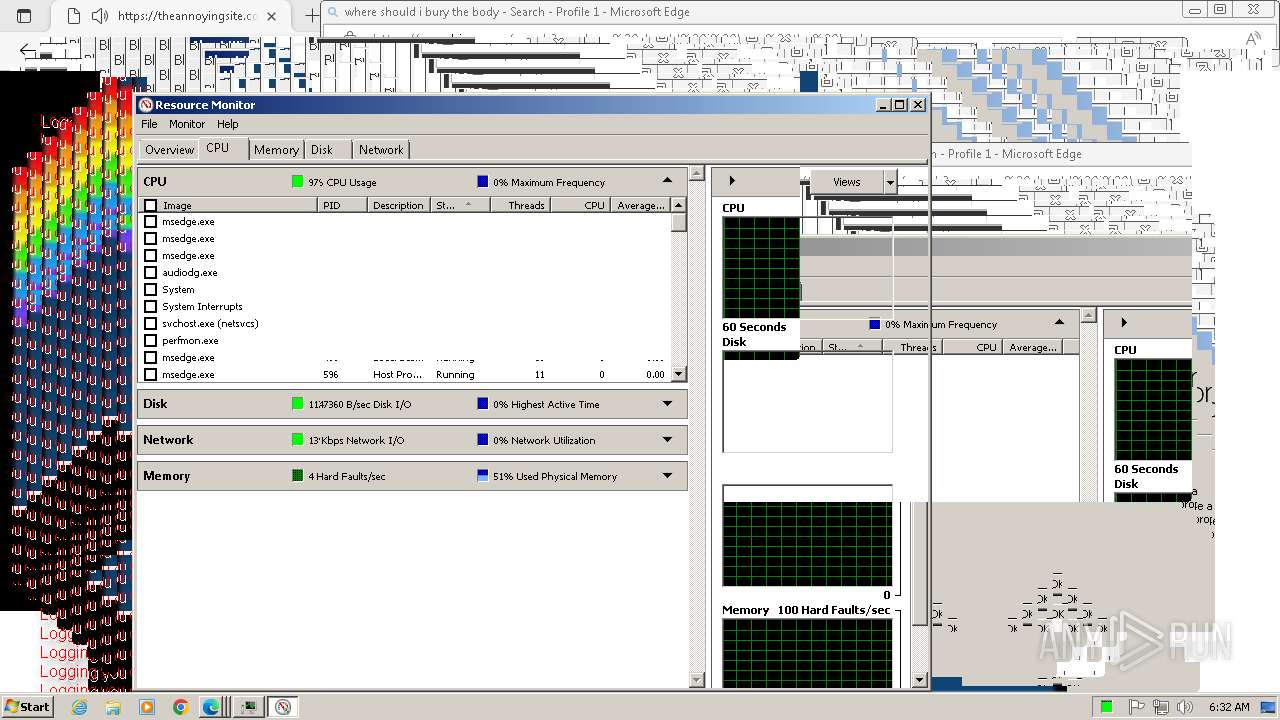Collapse the graph pane with arrow button
Screen dimensions: 1280x720
(x=732, y=181)
